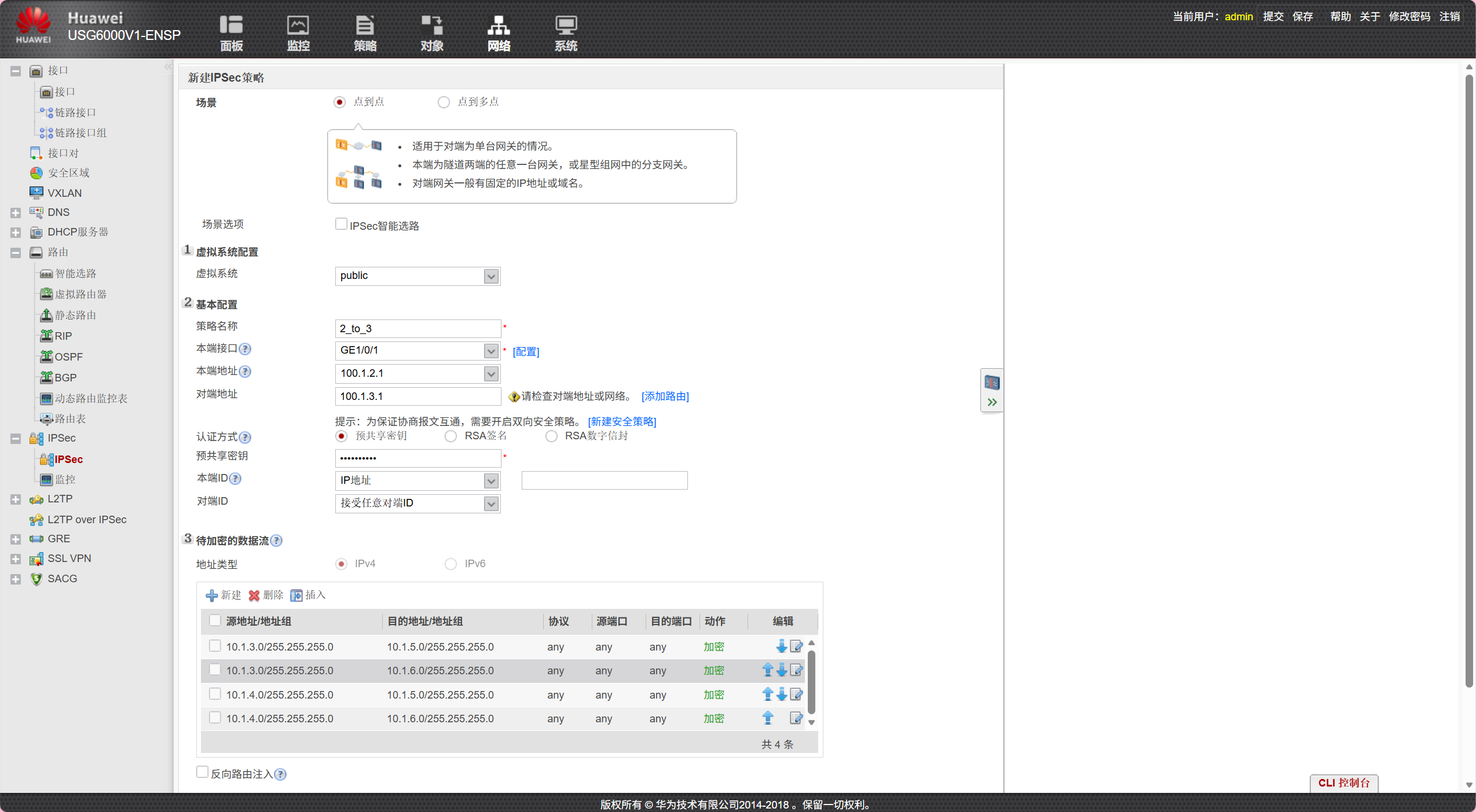Screen dimensions: 1476x812
Task: Open the 对端ID dropdown
Action: [x=491, y=504]
